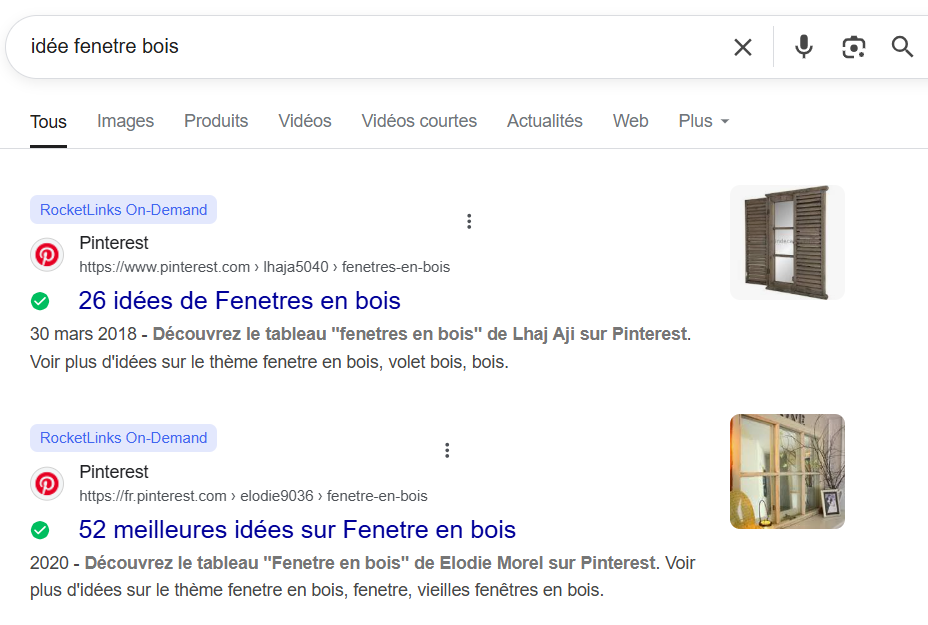Click RocketLinks On-Demand badge above elodie9036 result
928x625 pixels.
coord(124,438)
